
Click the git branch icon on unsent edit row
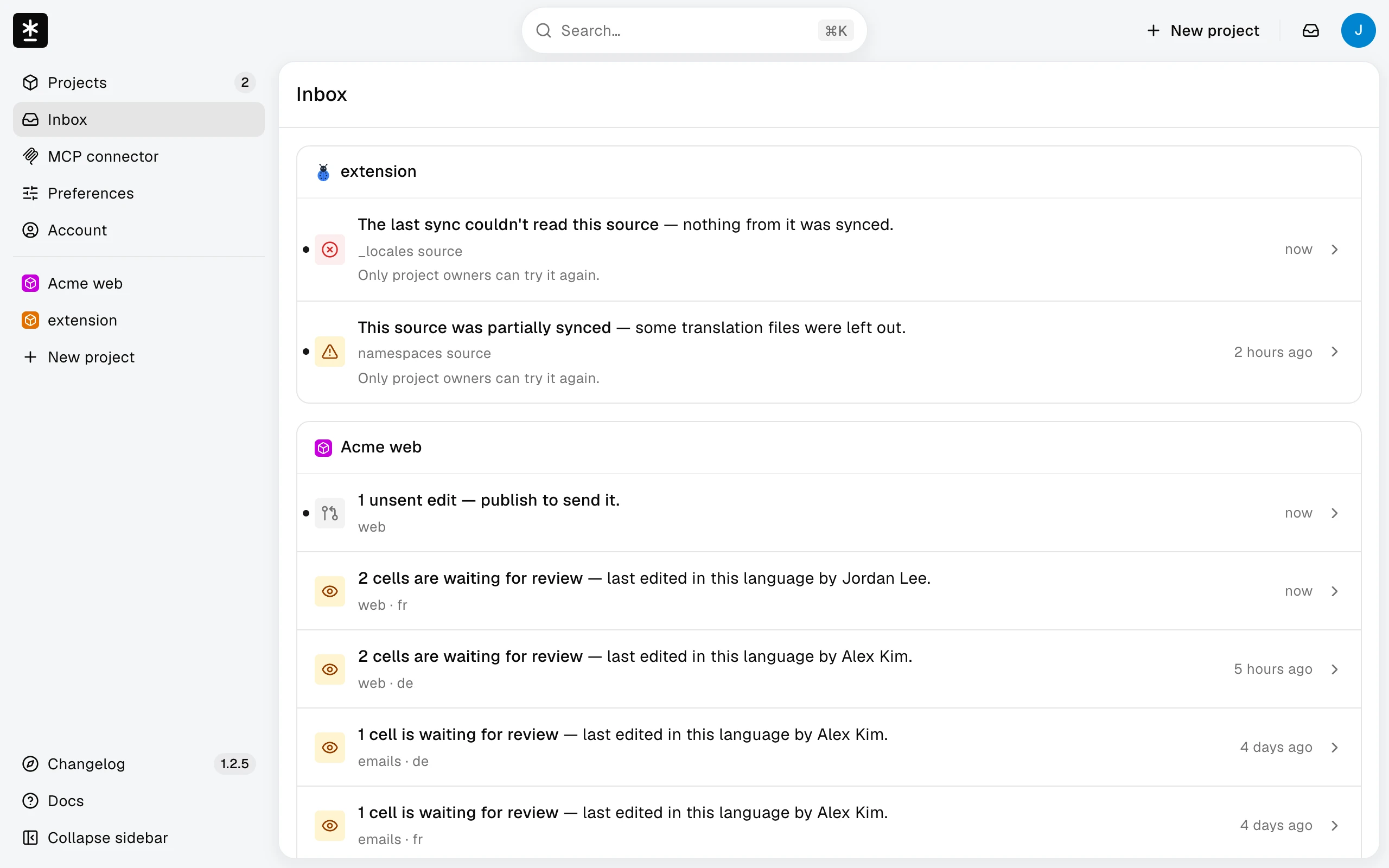pyautogui.click(x=329, y=513)
